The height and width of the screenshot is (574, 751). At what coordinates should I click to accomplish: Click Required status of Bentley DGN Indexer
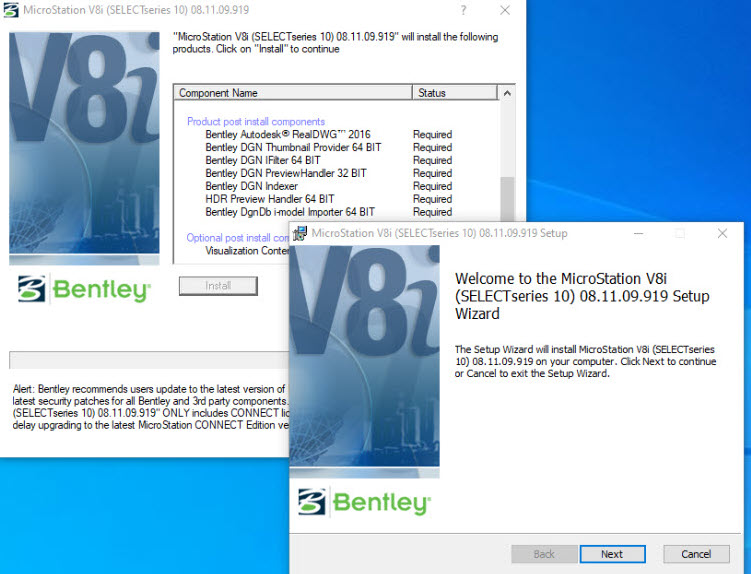point(432,186)
